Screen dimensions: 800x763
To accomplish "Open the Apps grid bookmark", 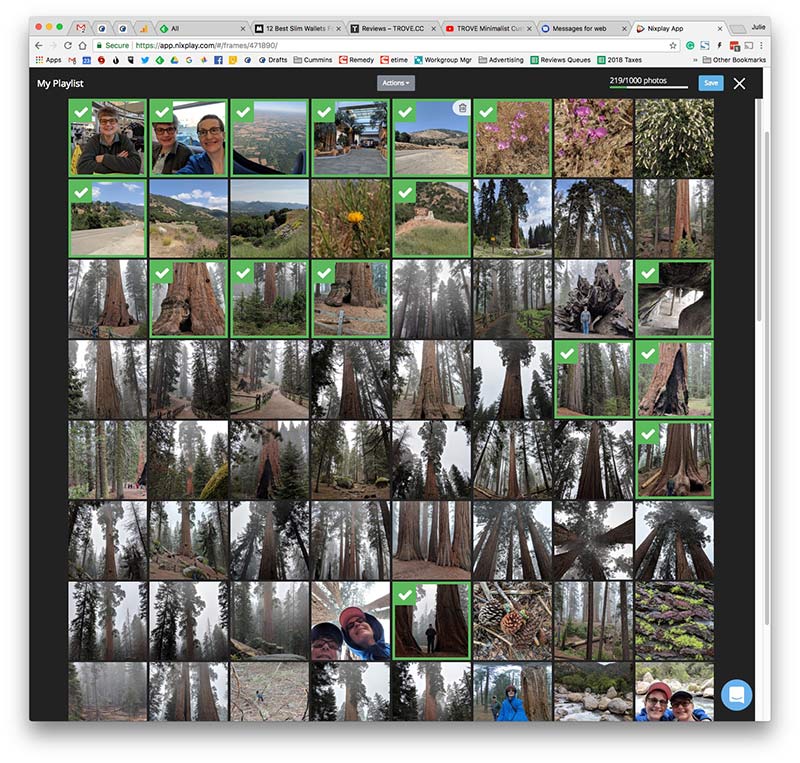I will click(48, 60).
